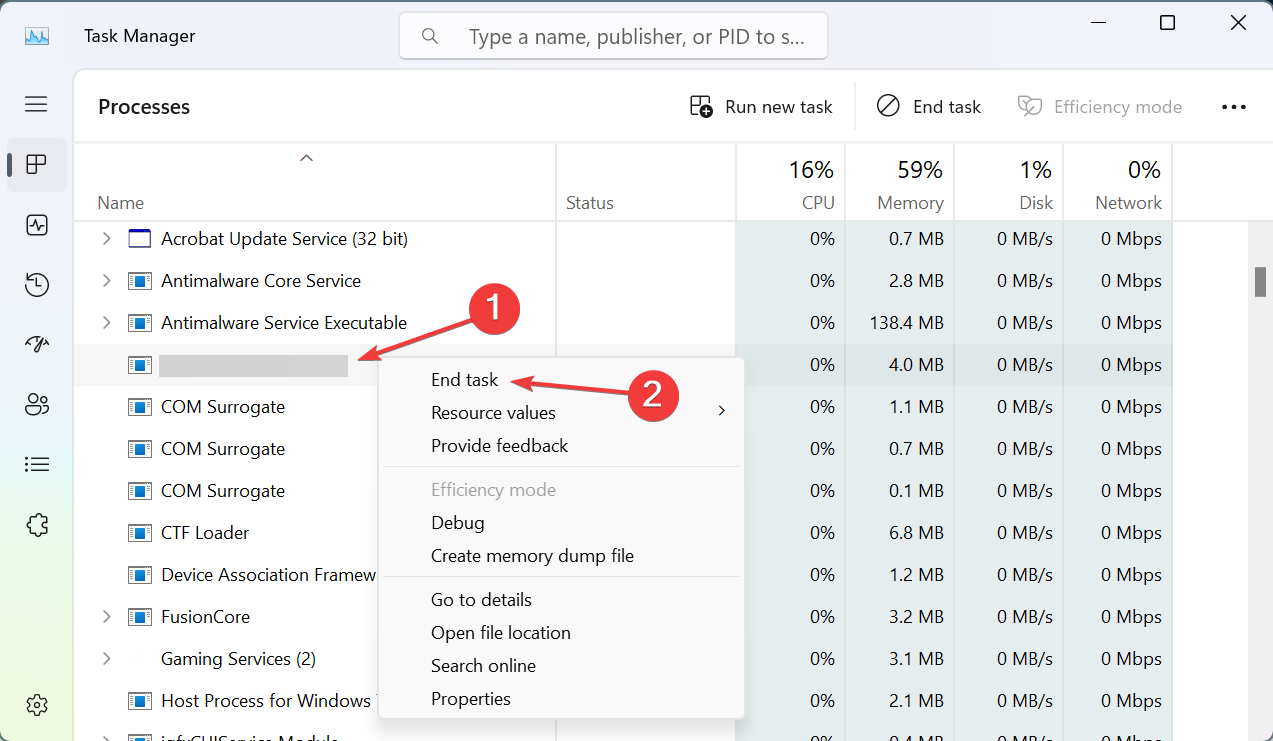Choose Go to details menu entry
Image resolution: width=1273 pixels, height=741 pixels.
[481, 600]
